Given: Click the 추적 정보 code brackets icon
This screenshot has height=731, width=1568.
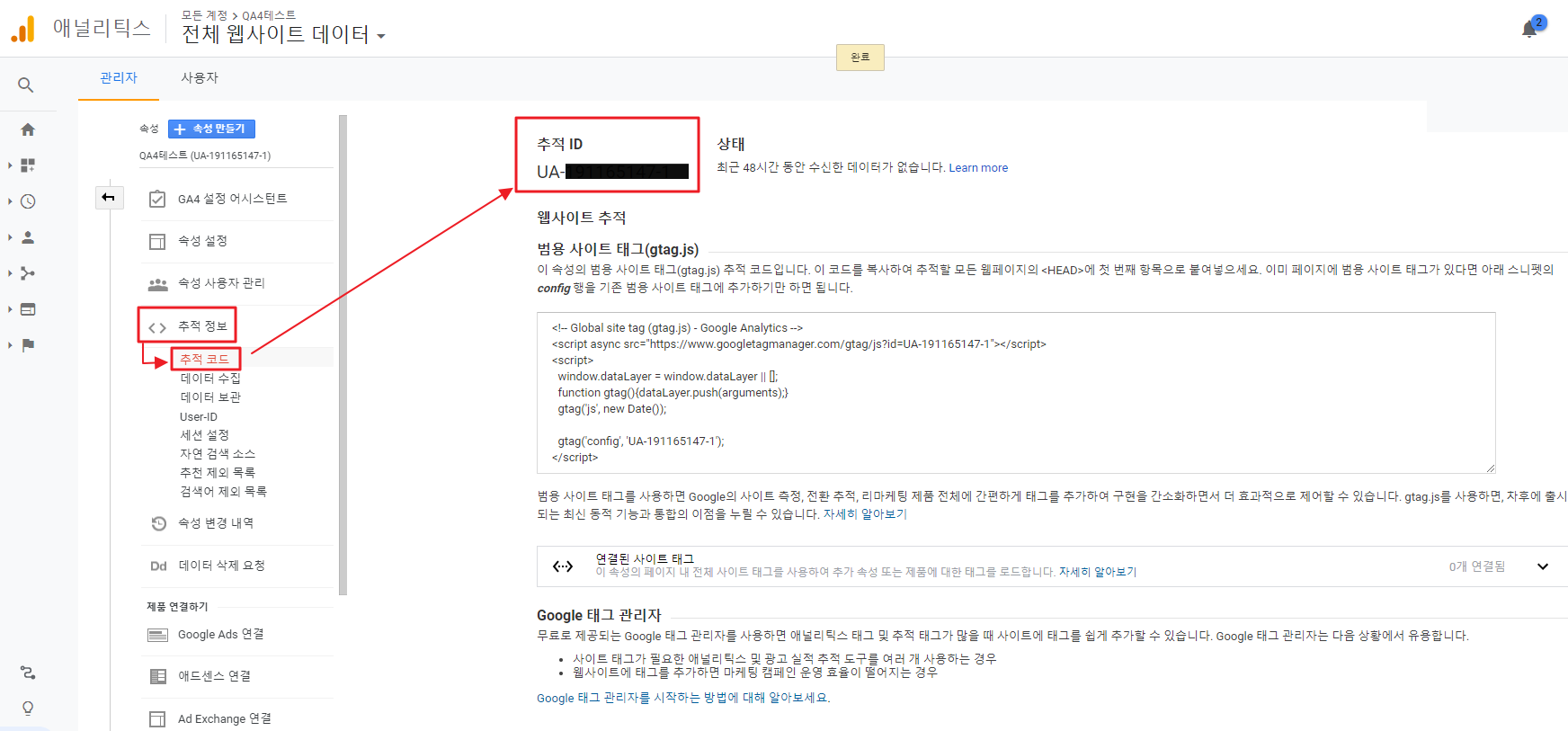Looking at the screenshot, I should pyautogui.click(x=157, y=327).
